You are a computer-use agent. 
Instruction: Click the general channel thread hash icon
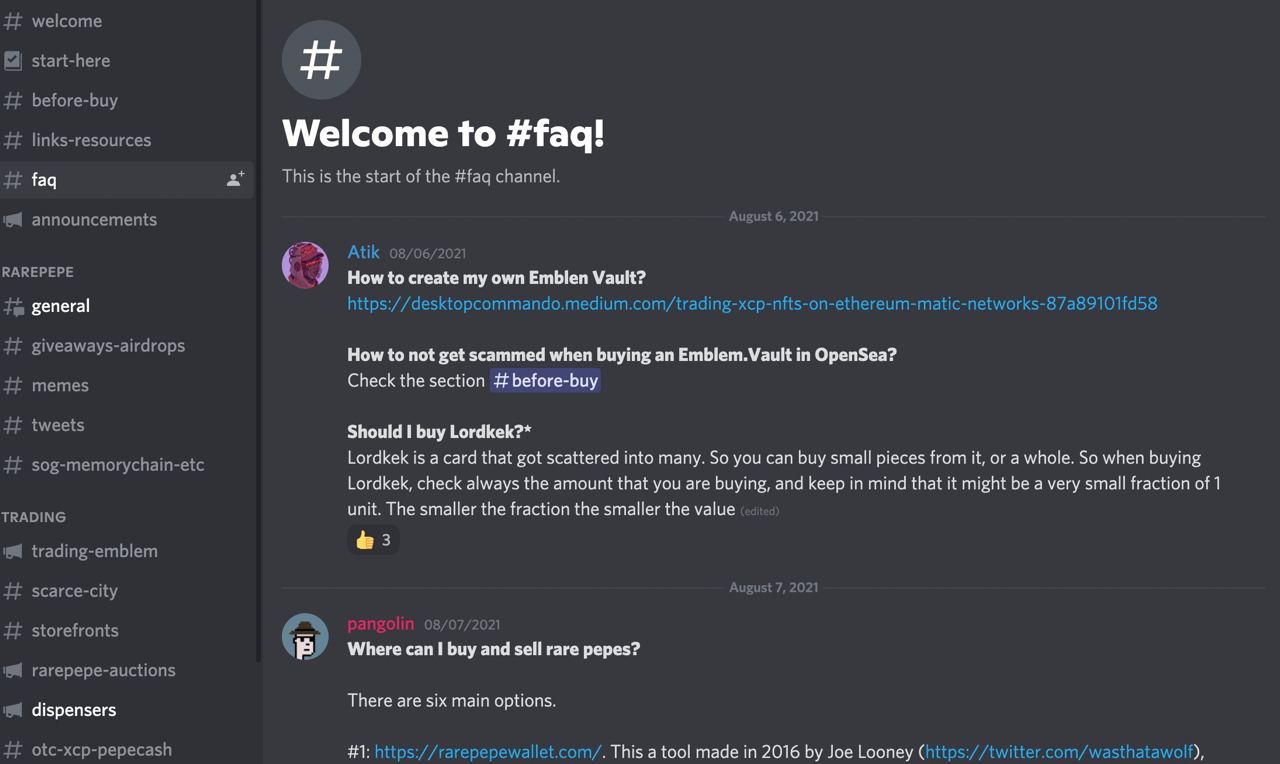[13, 306]
